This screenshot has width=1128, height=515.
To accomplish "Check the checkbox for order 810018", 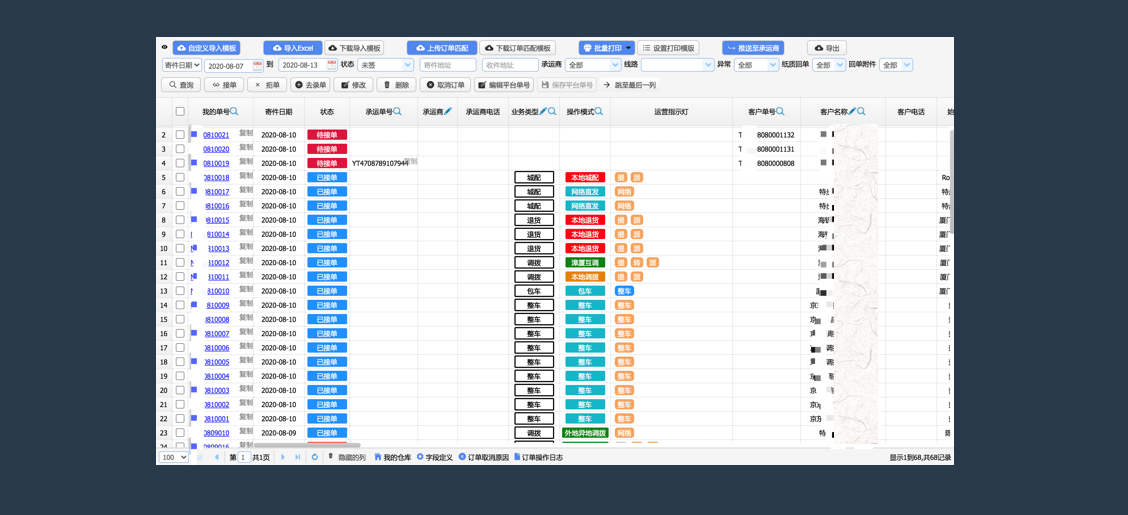I will (x=180, y=177).
